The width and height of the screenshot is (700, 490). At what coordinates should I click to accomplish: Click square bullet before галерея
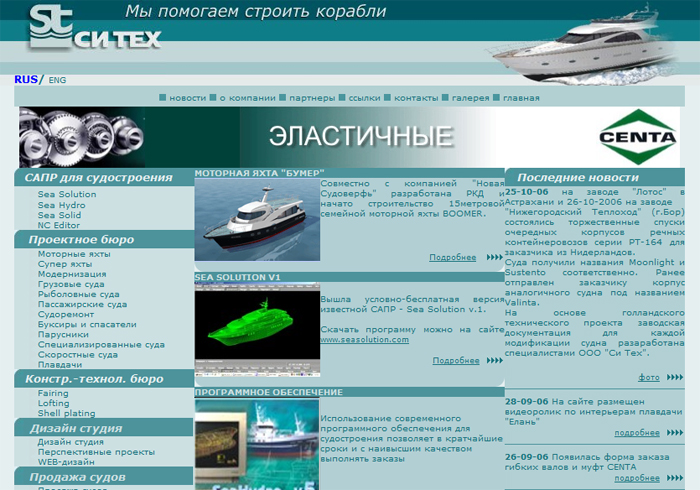click(445, 97)
